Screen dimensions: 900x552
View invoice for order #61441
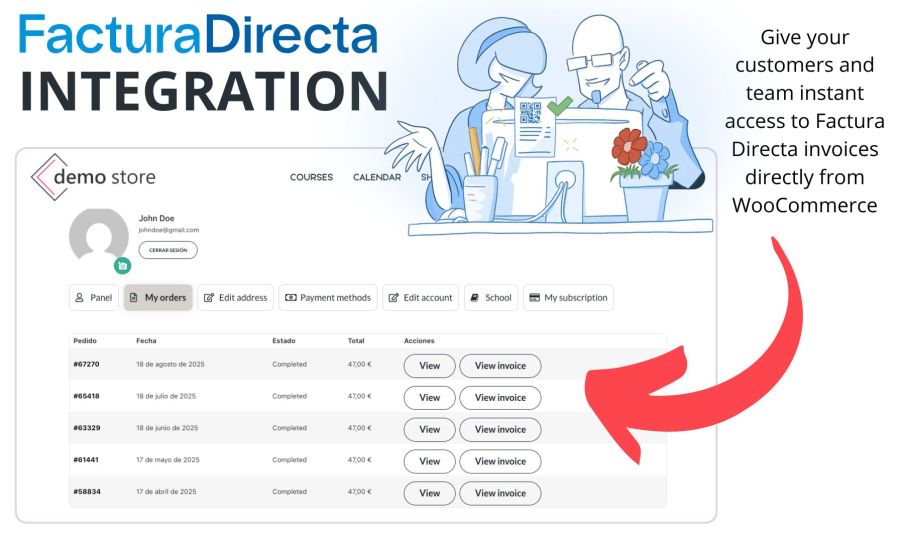point(500,461)
